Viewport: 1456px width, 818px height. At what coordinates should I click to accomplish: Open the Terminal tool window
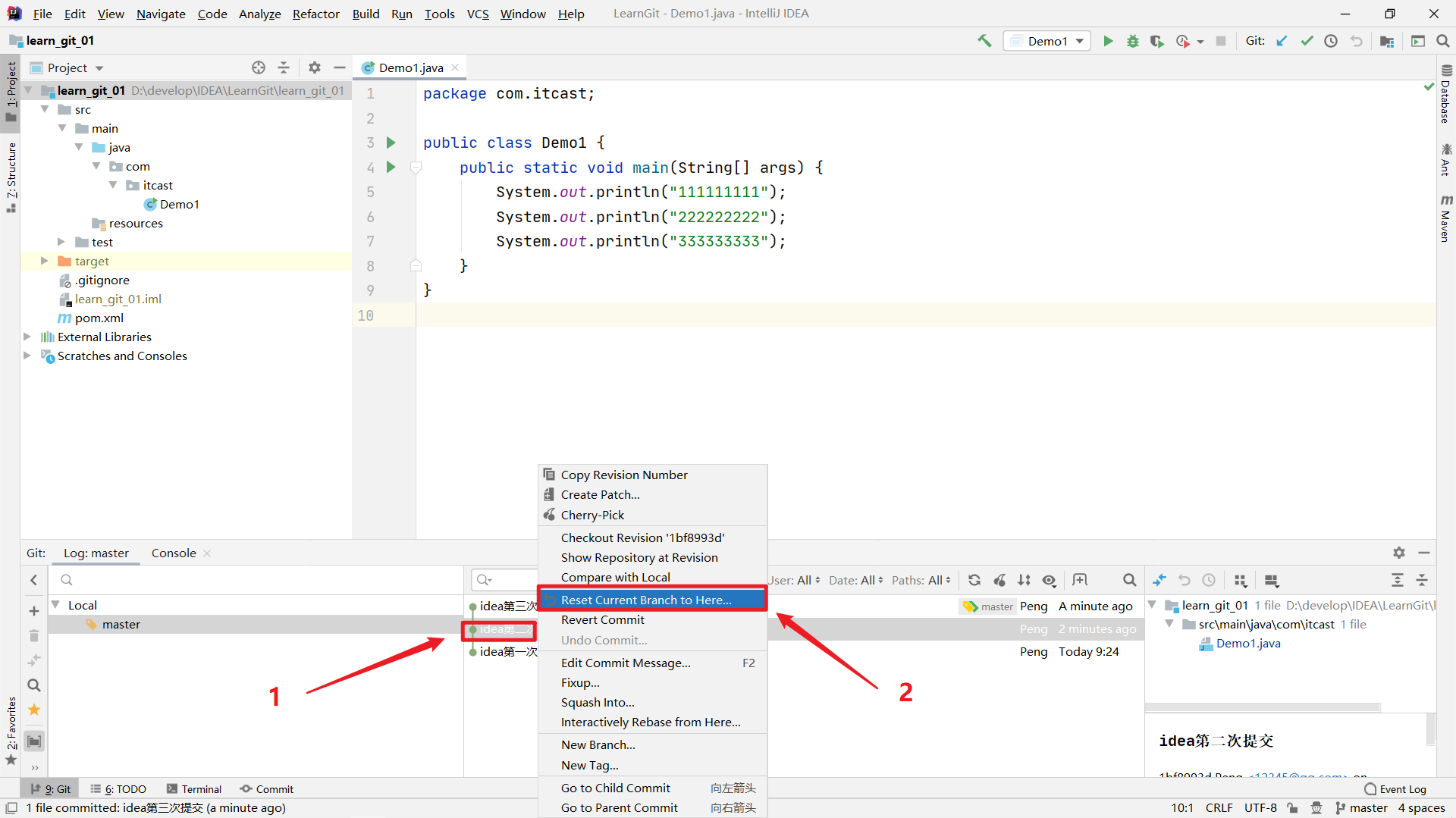coord(194,789)
